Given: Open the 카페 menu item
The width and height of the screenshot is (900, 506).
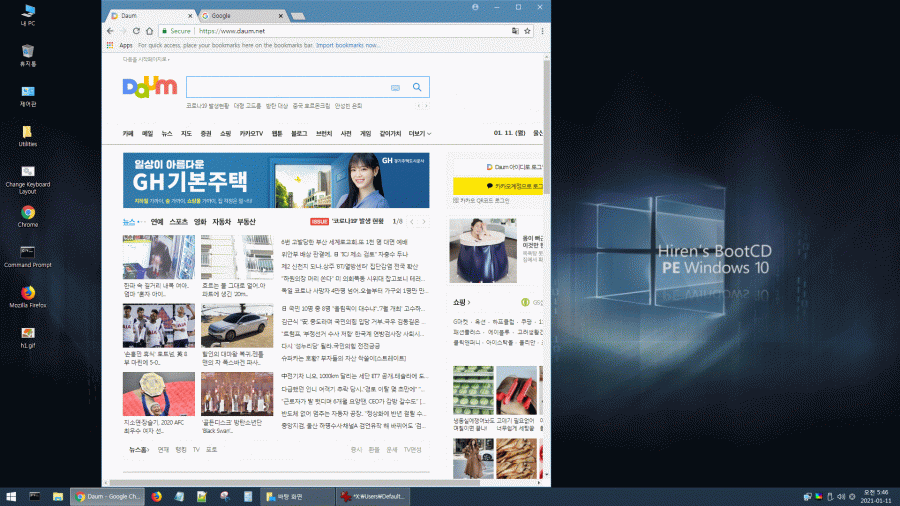Looking at the screenshot, I should [127, 134].
